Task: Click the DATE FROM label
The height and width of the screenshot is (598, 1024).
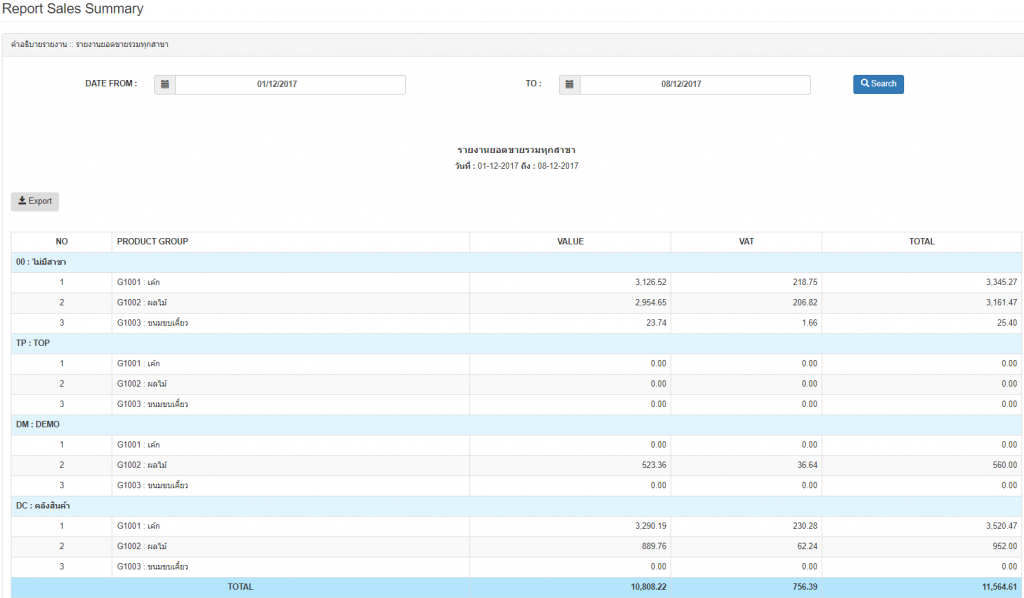Action: point(111,84)
